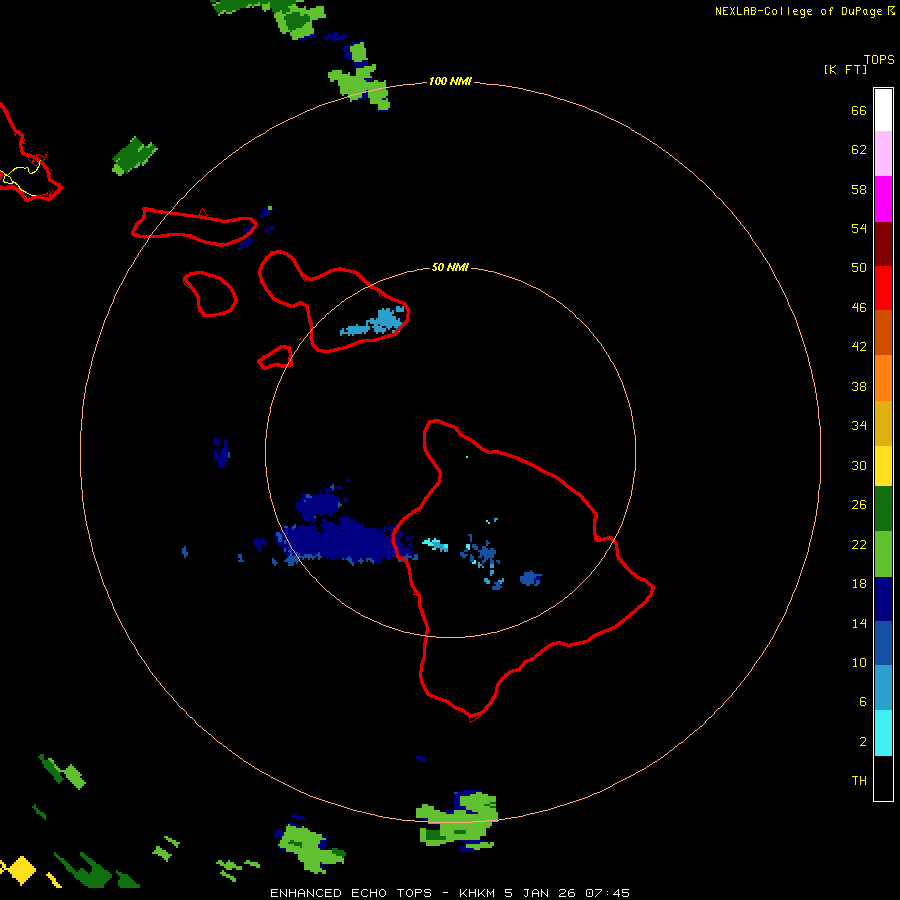
Task: Click the legend value '34'
Action: point(859,426)
